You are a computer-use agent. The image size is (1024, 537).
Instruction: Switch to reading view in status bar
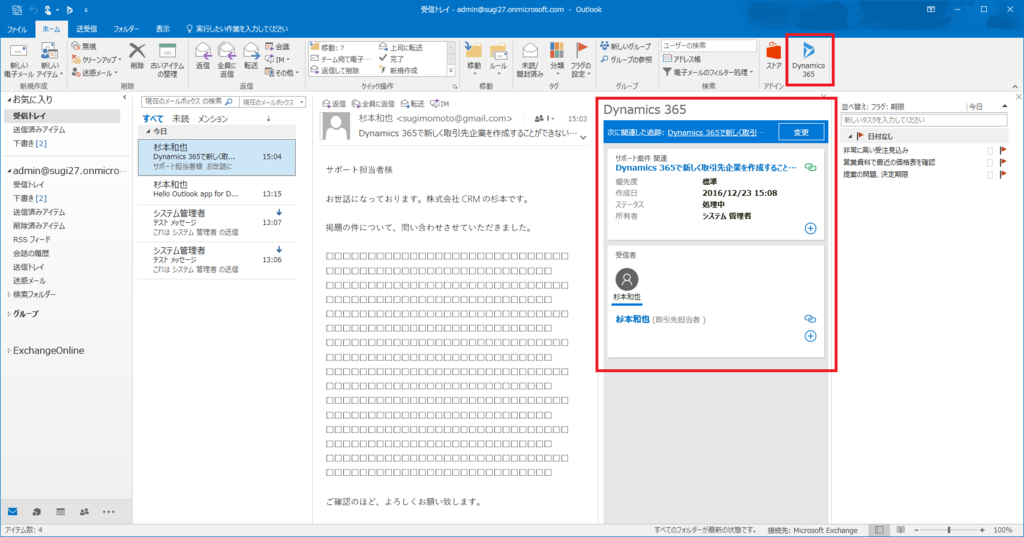(x=901, y=530)
